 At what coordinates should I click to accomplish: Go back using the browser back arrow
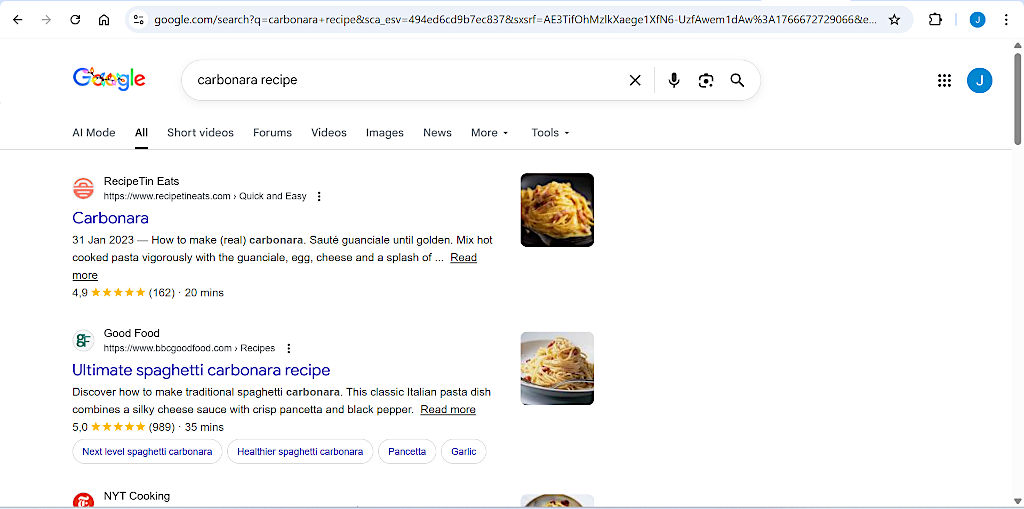tap(18, 20)
